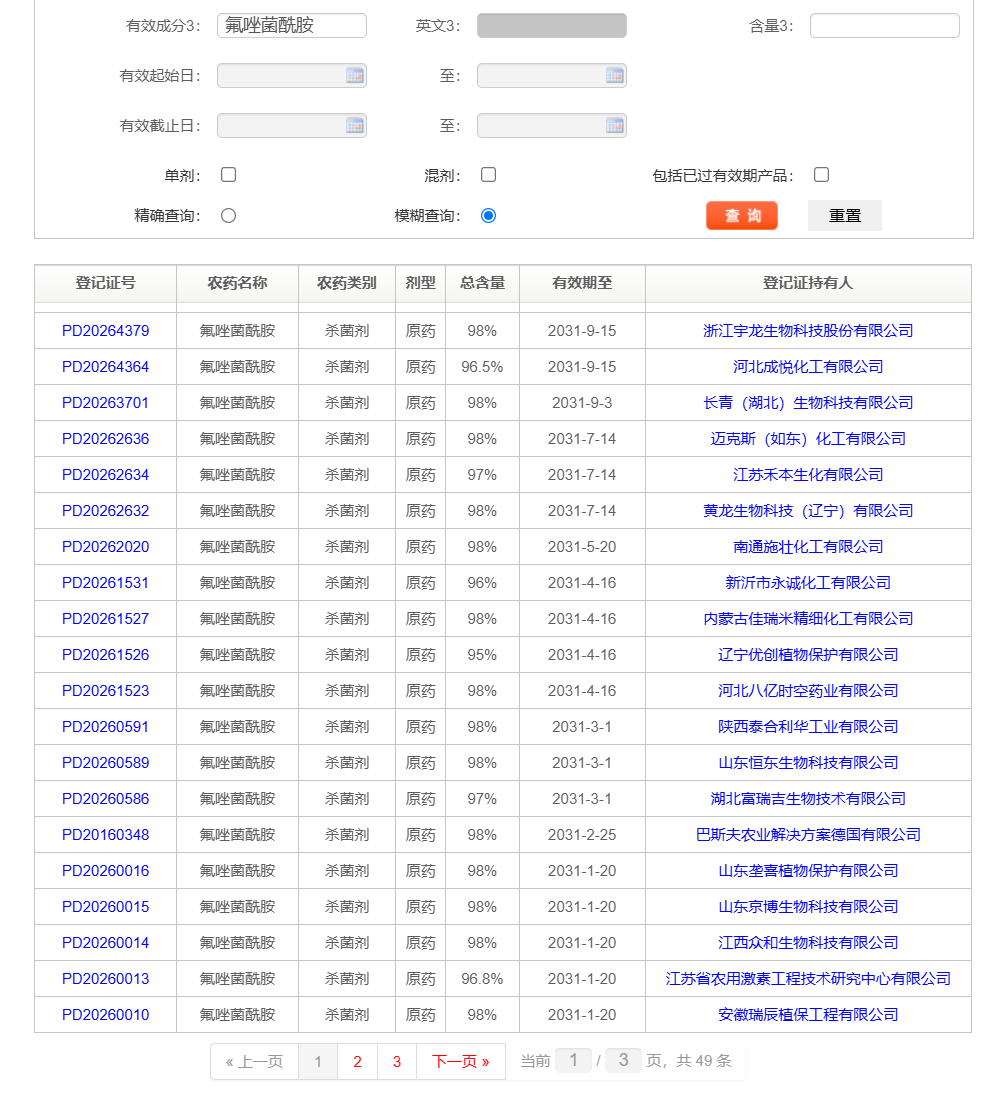Open registration PD20262634
Screen dimensions: 1007x1095
point(105,475)
